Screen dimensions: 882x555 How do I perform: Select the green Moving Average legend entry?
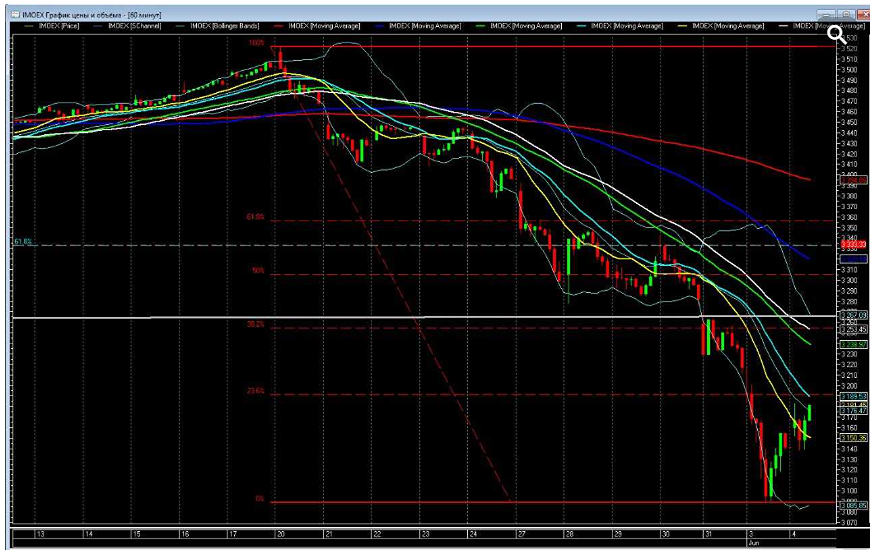tap(519, 26)
